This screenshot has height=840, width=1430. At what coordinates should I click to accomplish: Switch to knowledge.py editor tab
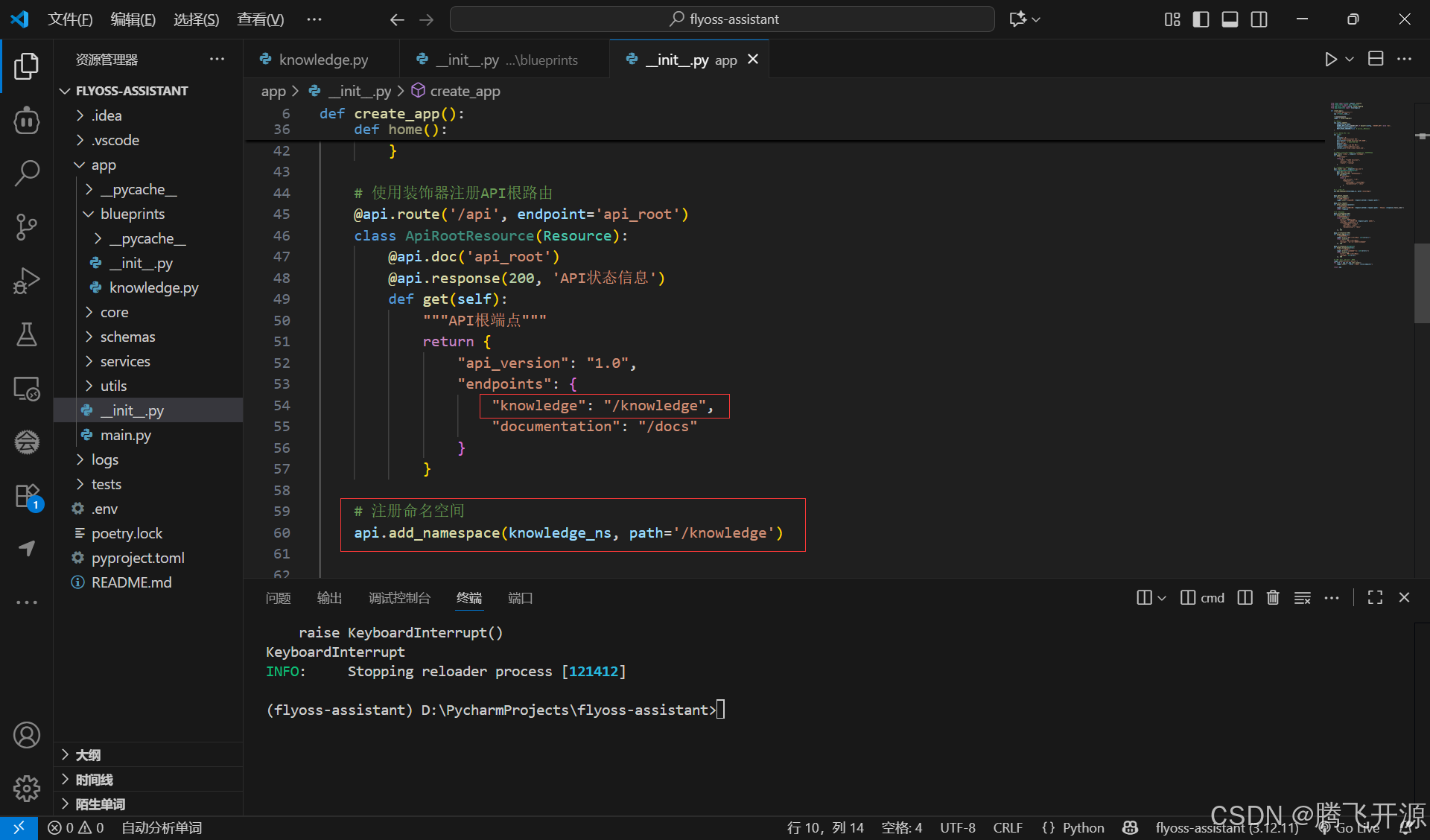[322, 60]
